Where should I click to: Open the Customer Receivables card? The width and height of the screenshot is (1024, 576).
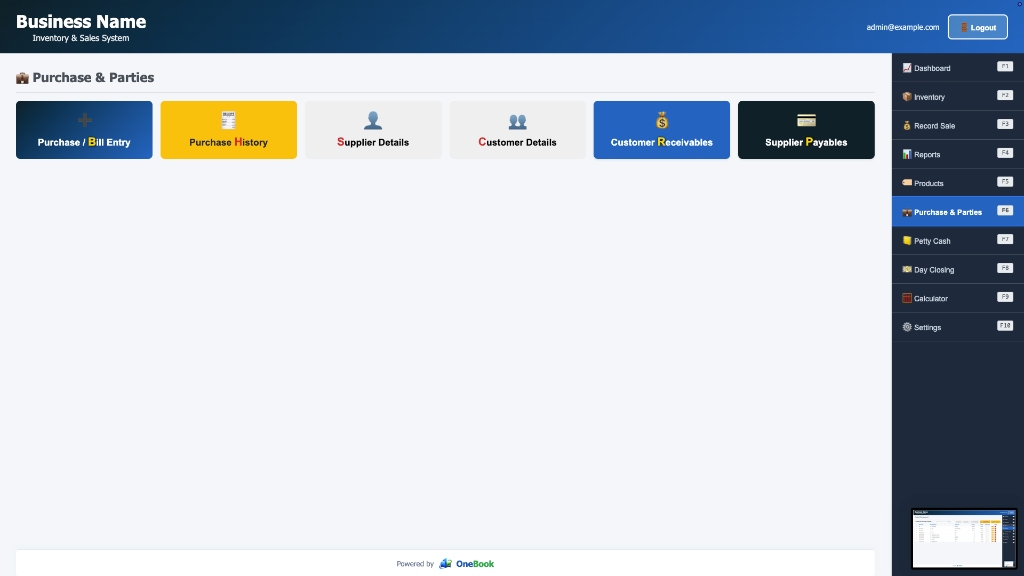662,130
